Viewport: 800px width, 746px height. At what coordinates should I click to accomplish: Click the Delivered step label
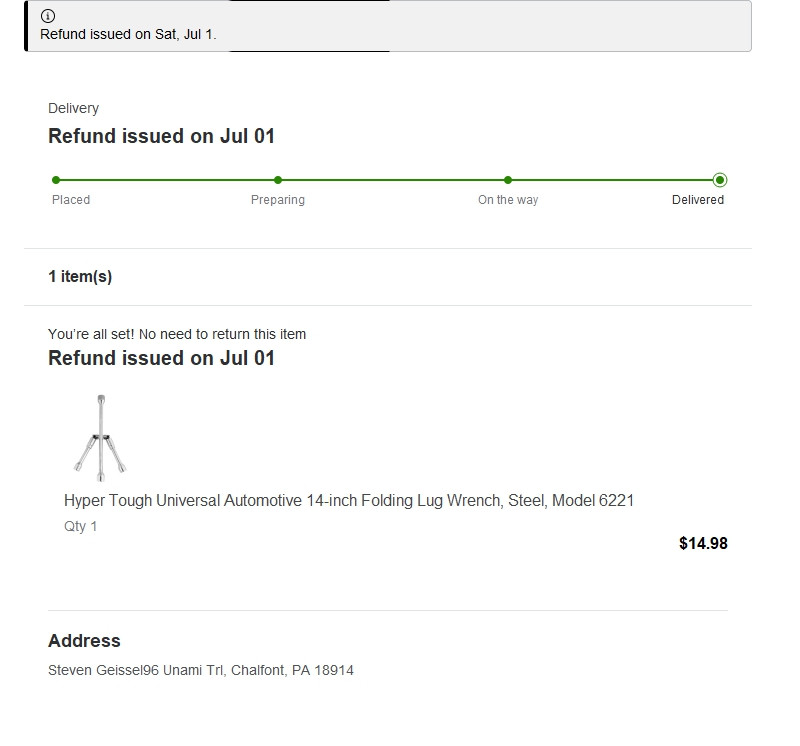(698, 200)
